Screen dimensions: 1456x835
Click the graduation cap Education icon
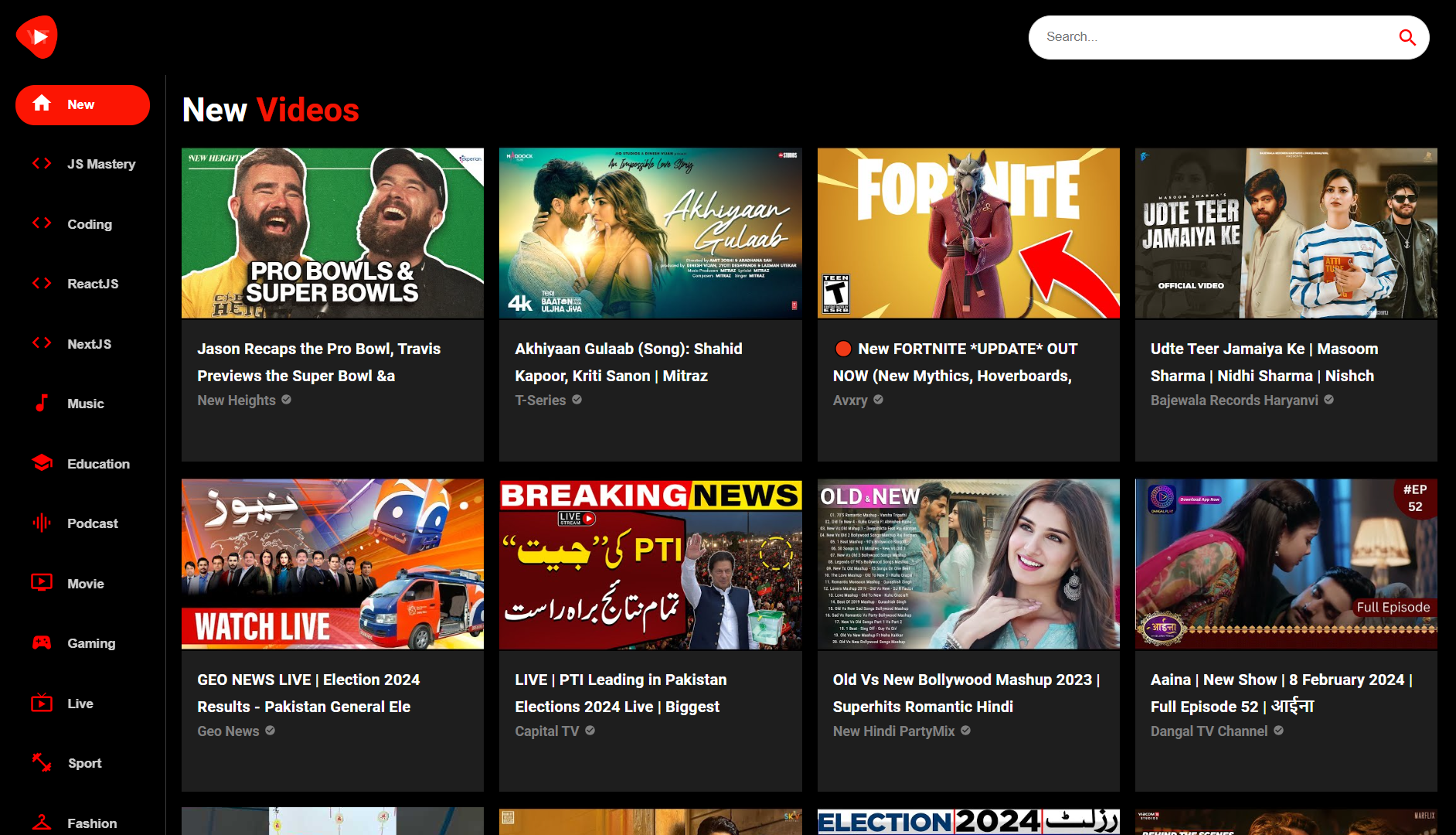click(x=42, y=463)
